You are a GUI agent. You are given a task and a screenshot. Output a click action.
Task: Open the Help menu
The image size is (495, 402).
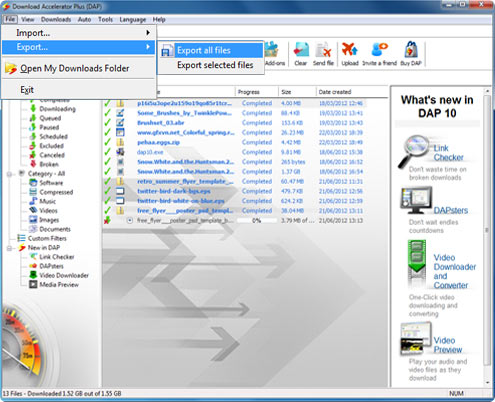point(159,20)
